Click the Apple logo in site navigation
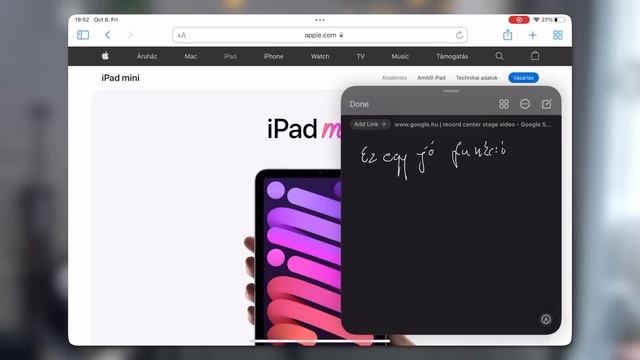 pyautogui.click(x=105, y=56)
